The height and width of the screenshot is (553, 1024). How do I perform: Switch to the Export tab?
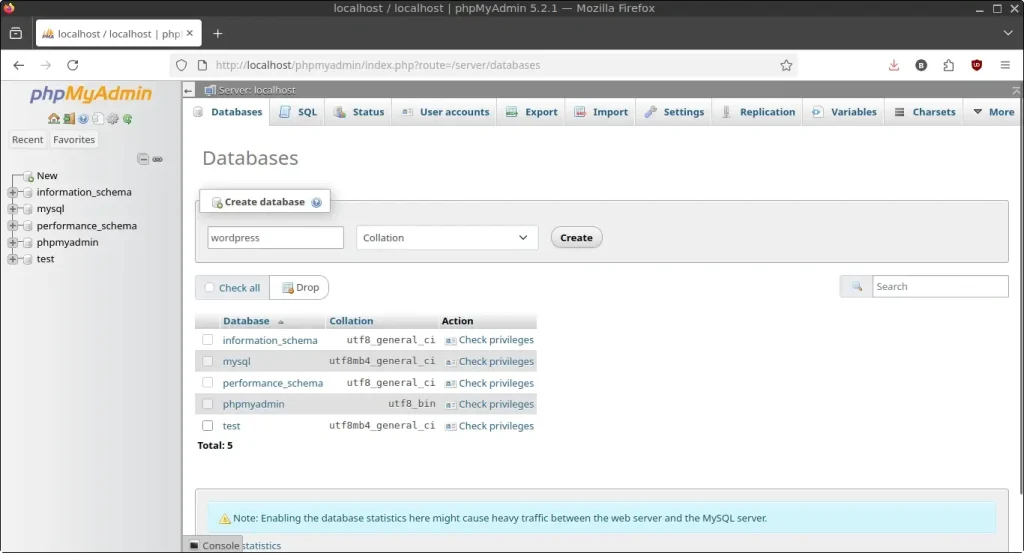point(532,112)
